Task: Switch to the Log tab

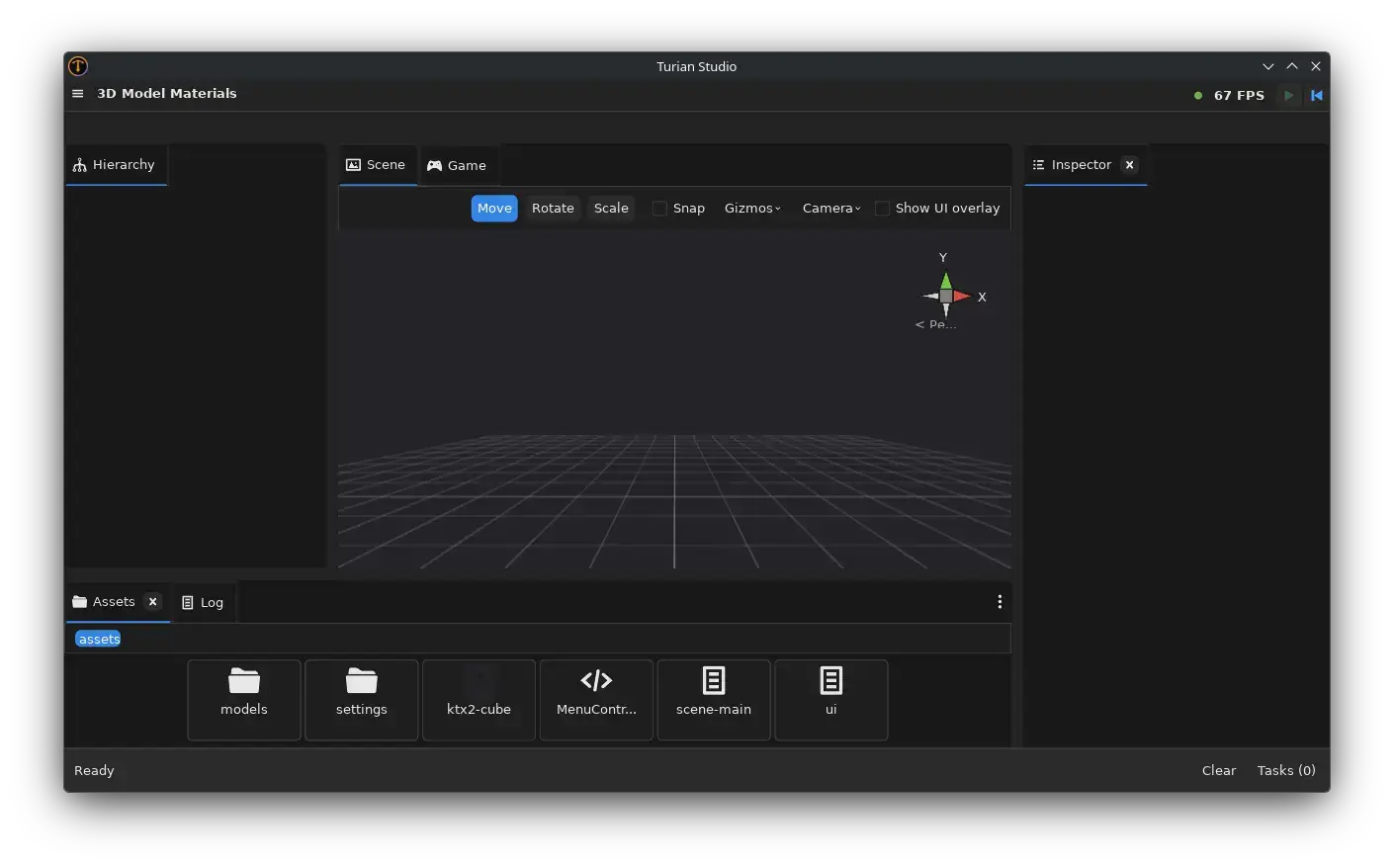Action: pos(204,603)
